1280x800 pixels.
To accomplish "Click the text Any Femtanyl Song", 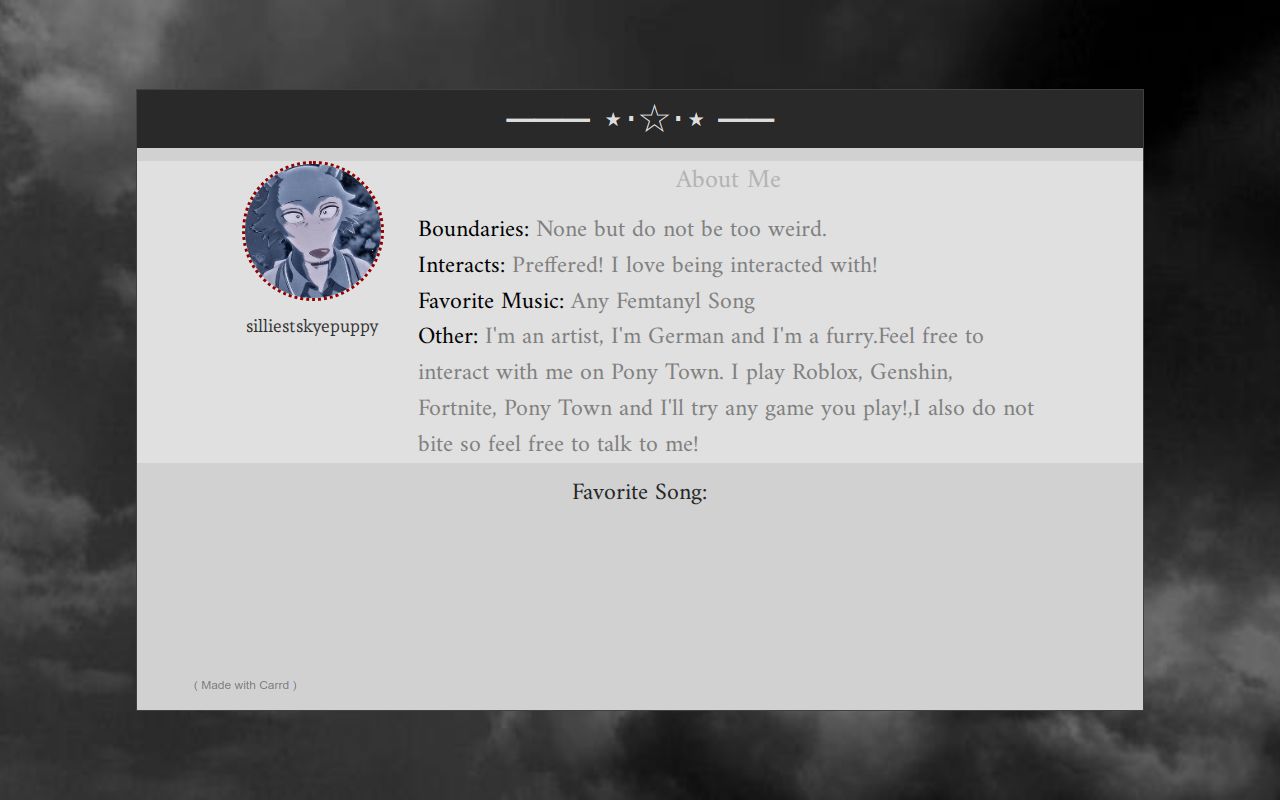I will tap(662, 301).
